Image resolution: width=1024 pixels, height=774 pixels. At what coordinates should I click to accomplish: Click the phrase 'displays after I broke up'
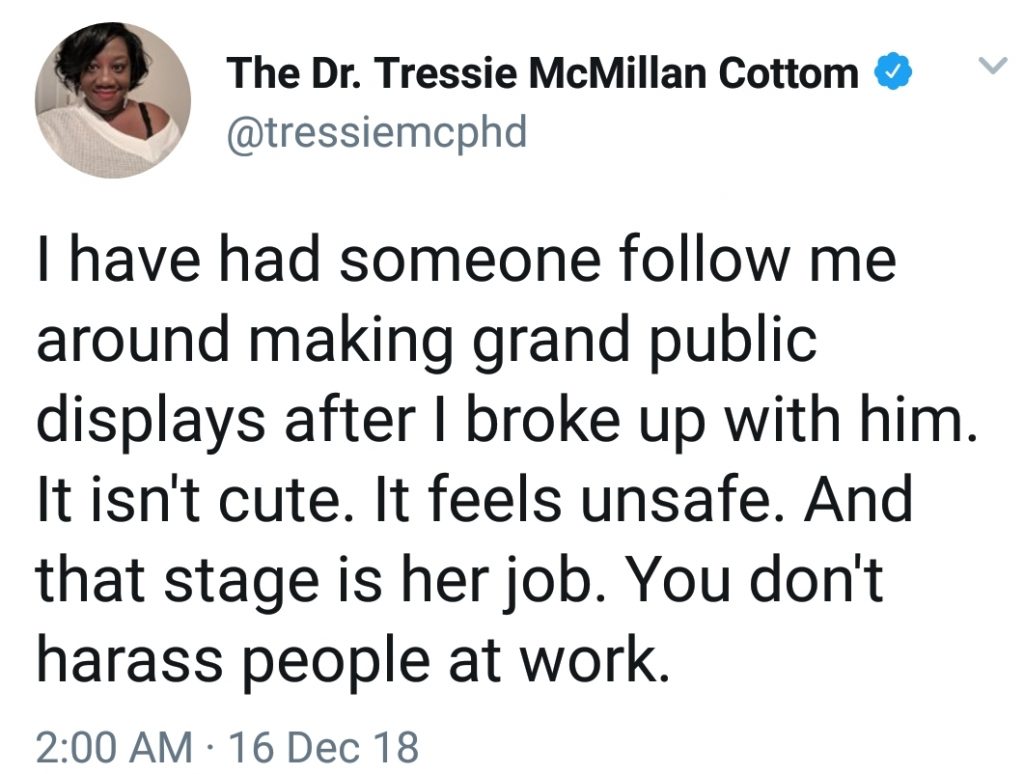(379, 421)
